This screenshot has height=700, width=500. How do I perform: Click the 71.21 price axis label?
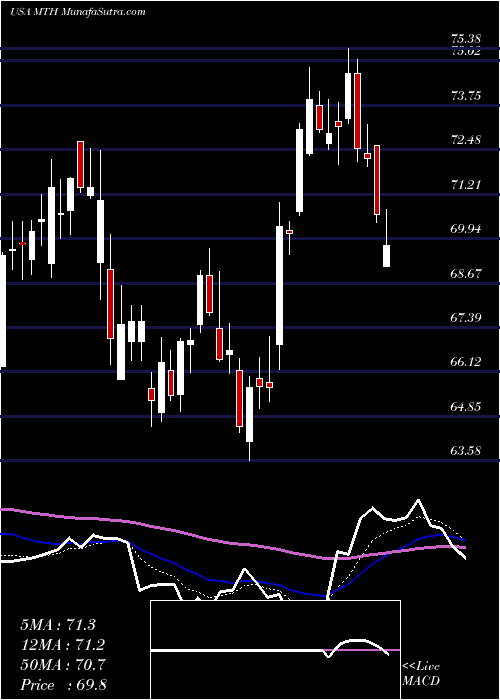[465, 184]
